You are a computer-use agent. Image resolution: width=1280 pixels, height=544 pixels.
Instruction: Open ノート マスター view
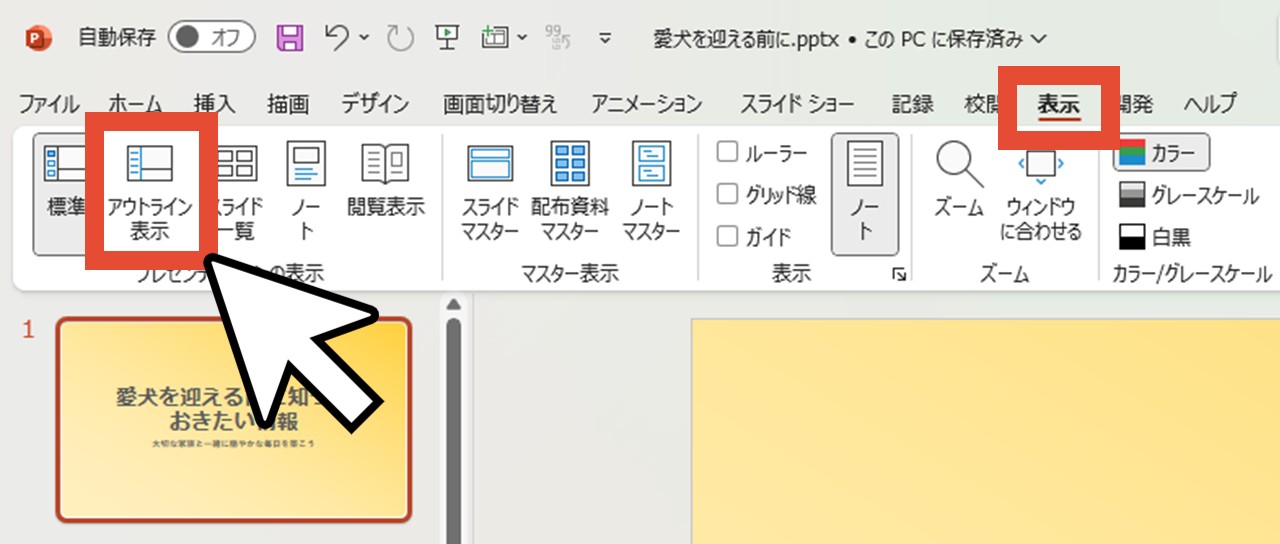[651, 193]
